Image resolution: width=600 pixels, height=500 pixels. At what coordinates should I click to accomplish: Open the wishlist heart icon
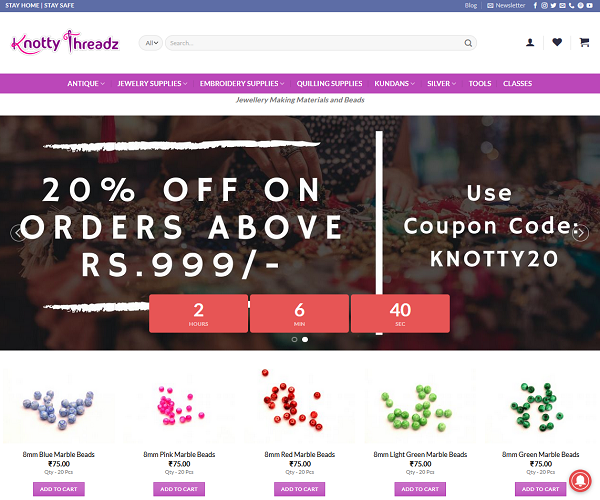(x=557, y=42)
